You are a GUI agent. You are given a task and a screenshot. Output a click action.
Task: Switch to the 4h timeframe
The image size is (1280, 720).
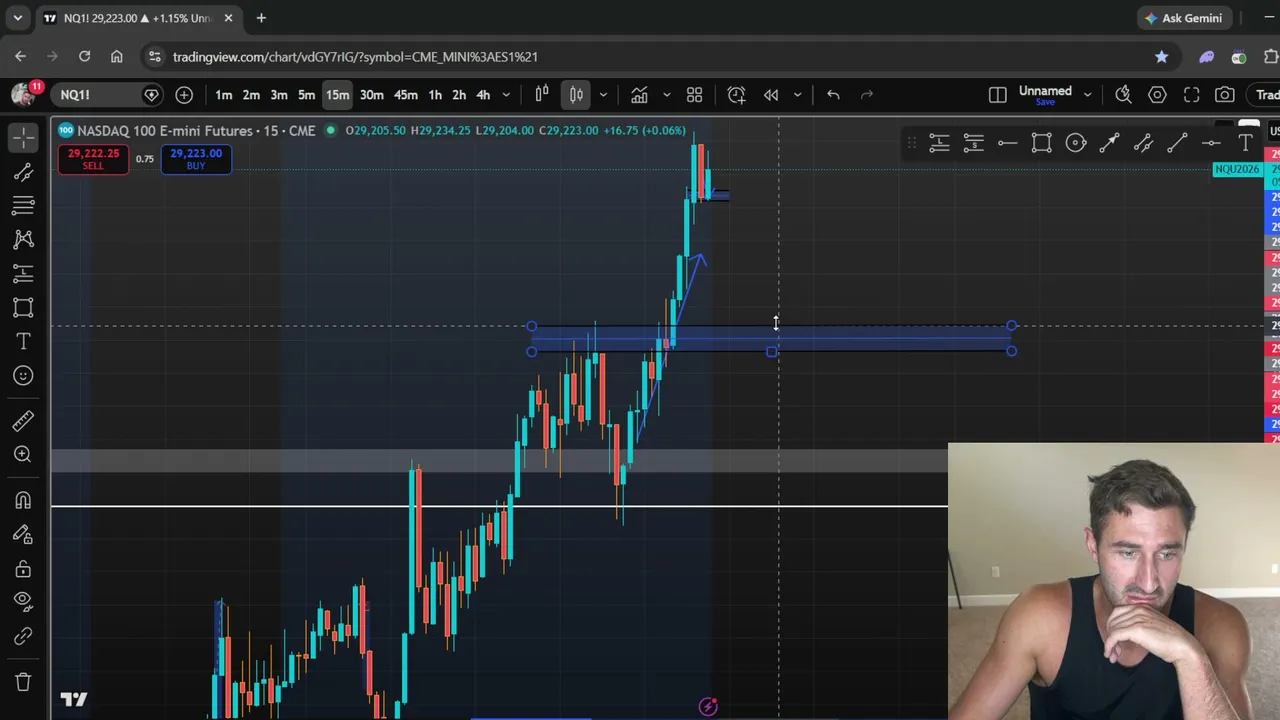(483, 95)
